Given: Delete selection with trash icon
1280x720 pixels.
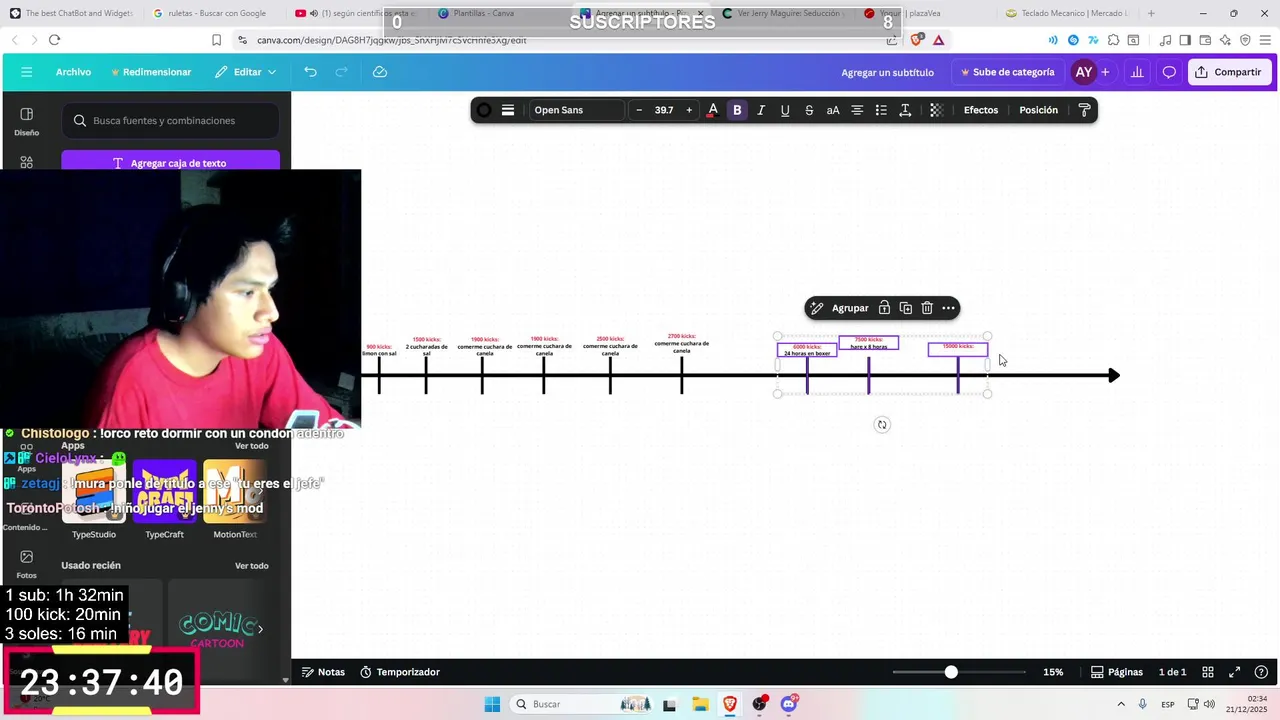Looking at the screenshot, I should (x=927, y=308).
